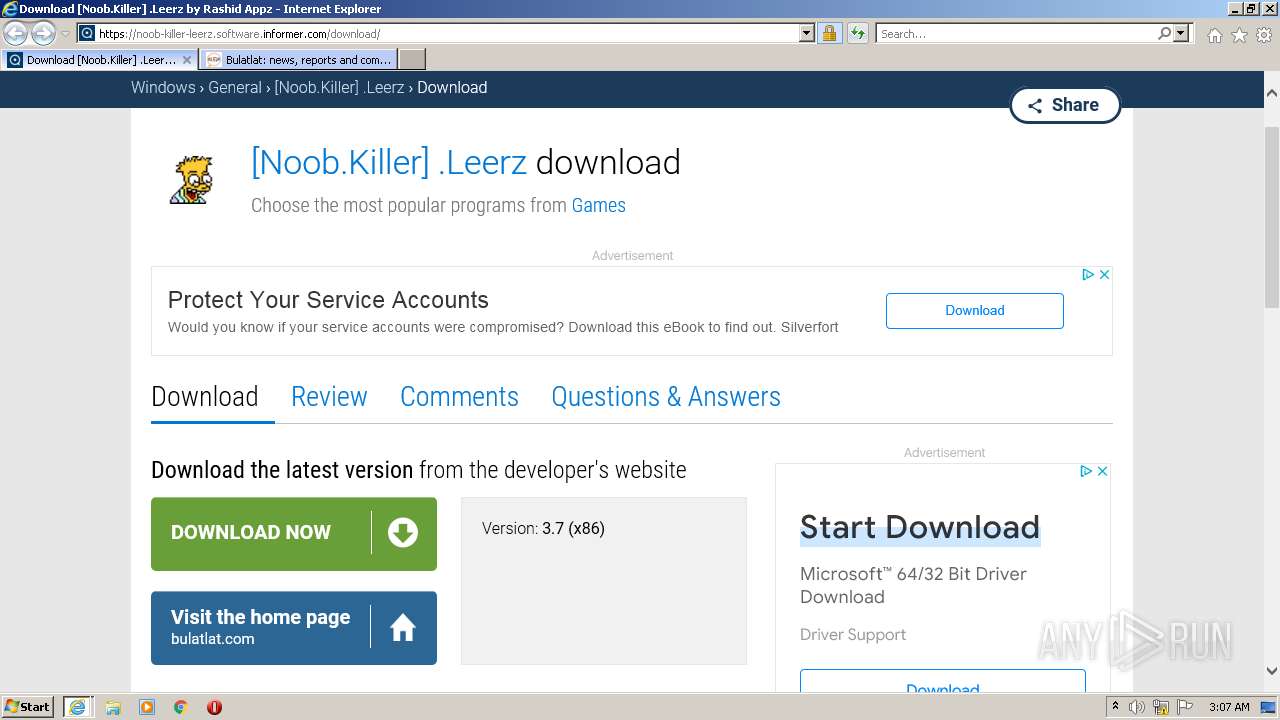The image size is (1280, 720).
Task: Open the Questions & Answers tab
Action: tap(666, 397)
